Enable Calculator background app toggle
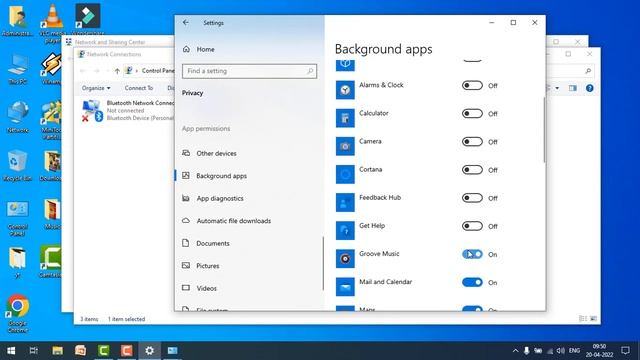 pyautogui.click(x=472, y=113)
